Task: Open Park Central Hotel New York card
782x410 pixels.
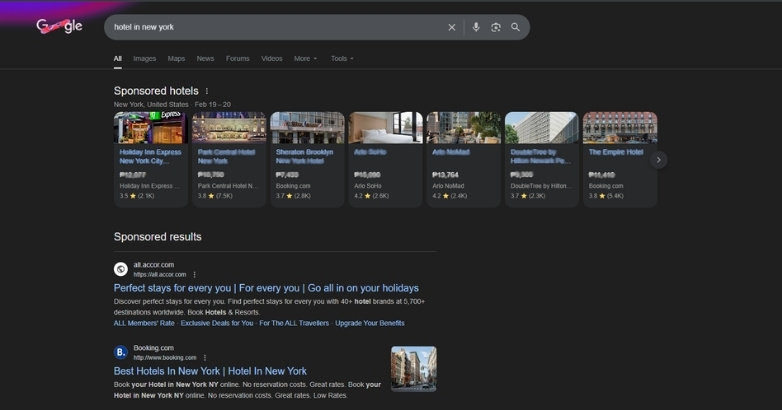Action: pos(229,159)
